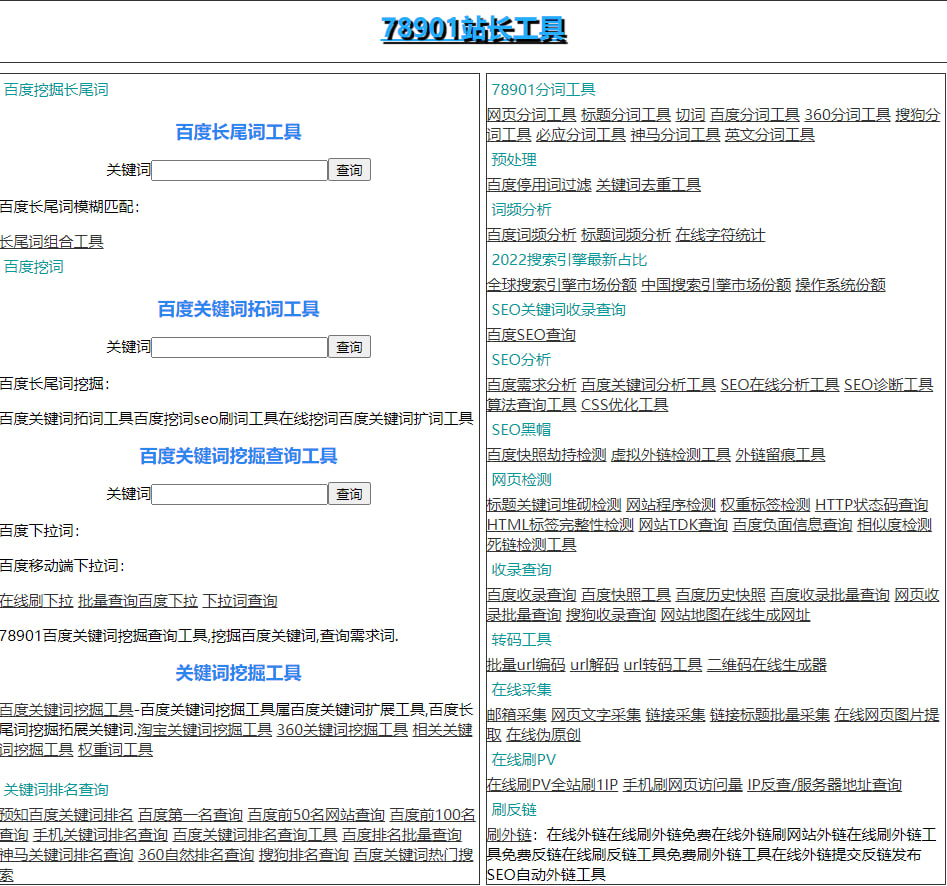Click 查询 button under 百度关键词拓词工具
Image resolution: width=947 pixels, height=886 pixels.
pos(349,347)
